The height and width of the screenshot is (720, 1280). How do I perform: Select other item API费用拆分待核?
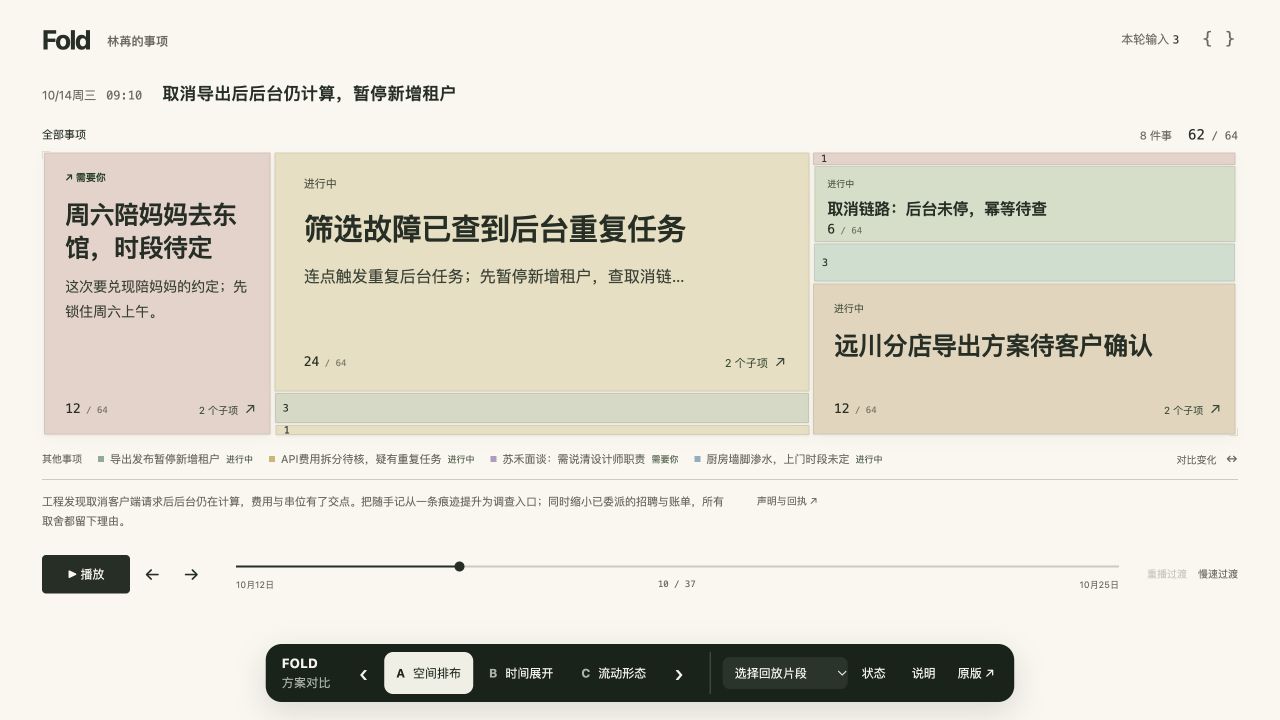371,459
